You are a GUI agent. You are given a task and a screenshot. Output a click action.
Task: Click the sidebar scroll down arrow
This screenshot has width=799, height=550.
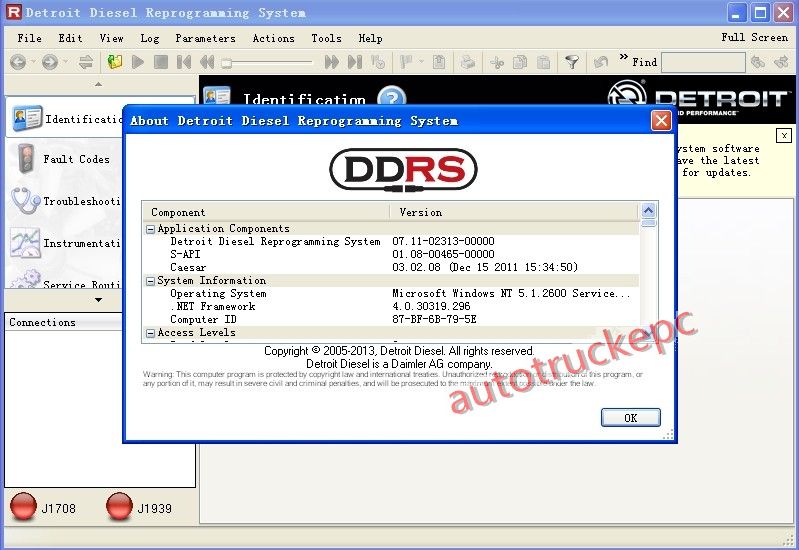(x=98, y=300)
